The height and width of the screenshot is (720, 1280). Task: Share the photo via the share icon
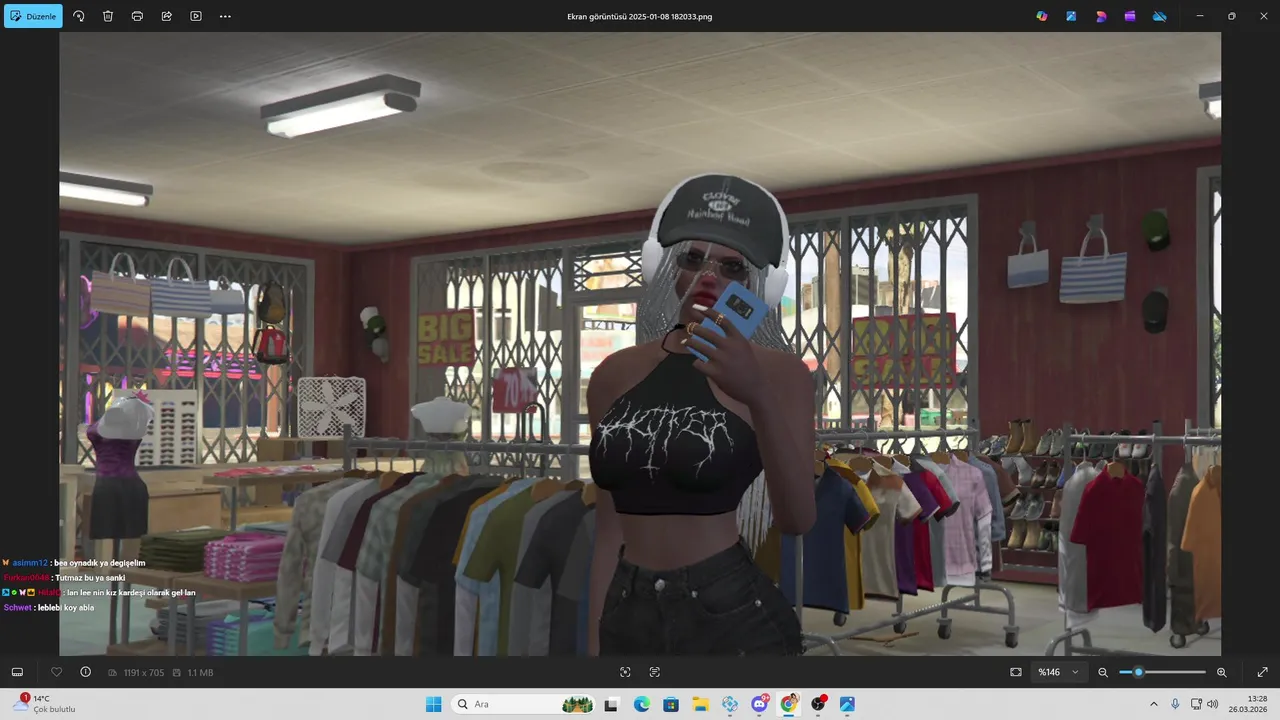(x=166, y=16)
